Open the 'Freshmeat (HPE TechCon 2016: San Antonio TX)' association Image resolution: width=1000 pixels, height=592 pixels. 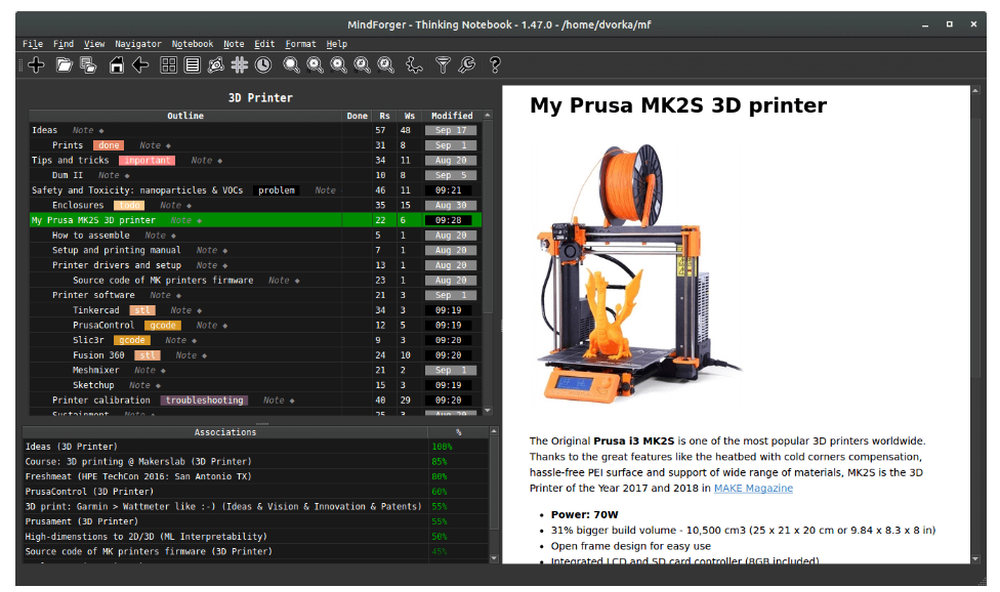pos(256,477)
